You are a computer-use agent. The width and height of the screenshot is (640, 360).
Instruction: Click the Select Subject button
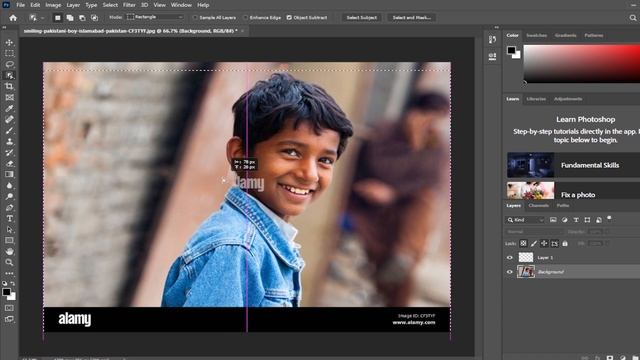(x=362, y=18)
